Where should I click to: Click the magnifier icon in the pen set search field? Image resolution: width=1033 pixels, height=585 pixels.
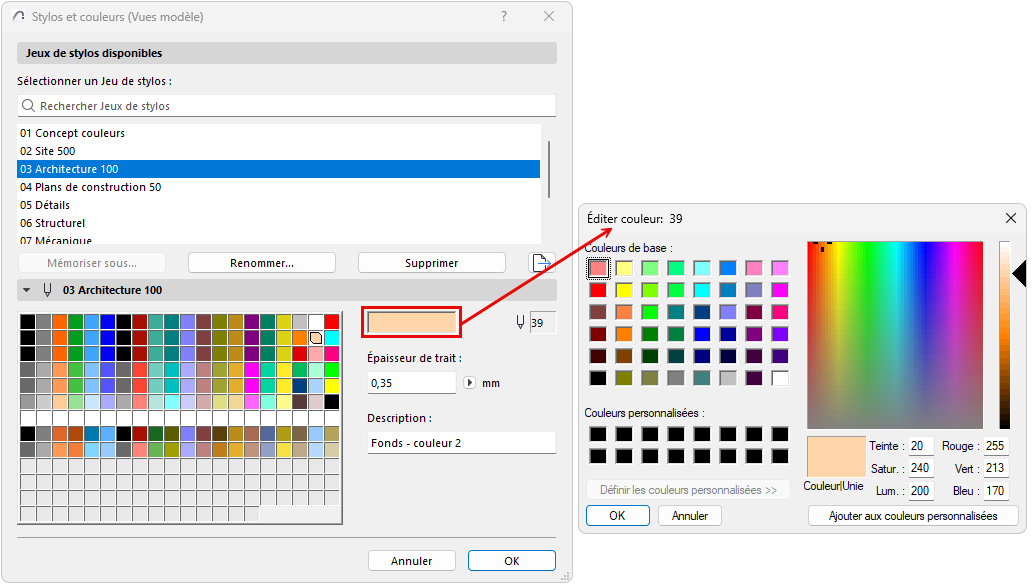[x=29, y=105]
